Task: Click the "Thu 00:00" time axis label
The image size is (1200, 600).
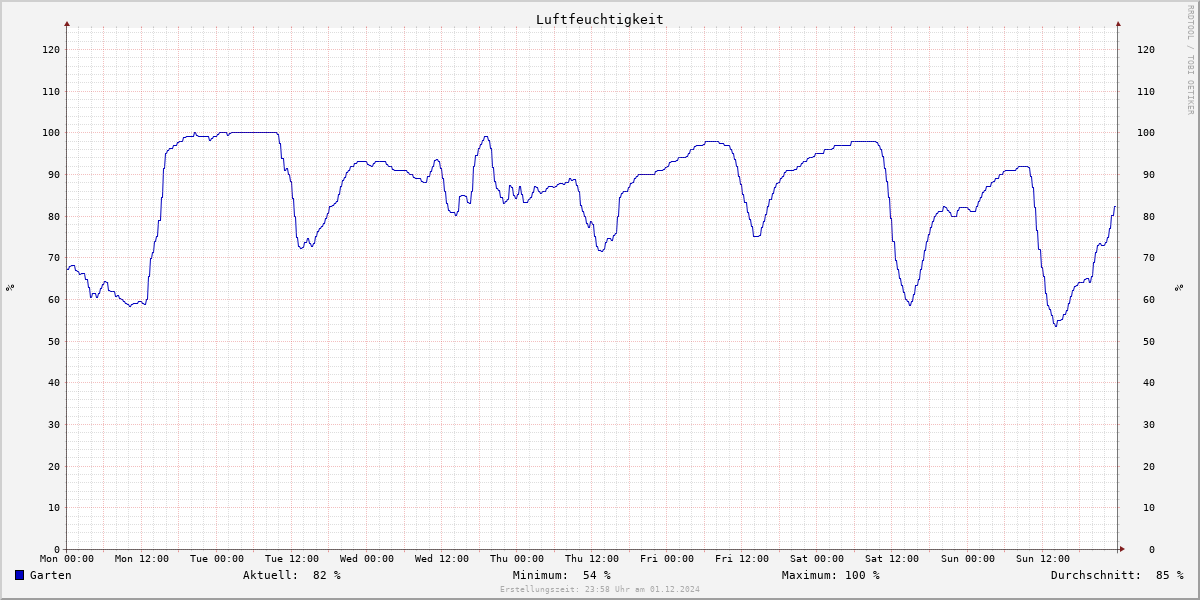Action: click(x=517, y=559)
